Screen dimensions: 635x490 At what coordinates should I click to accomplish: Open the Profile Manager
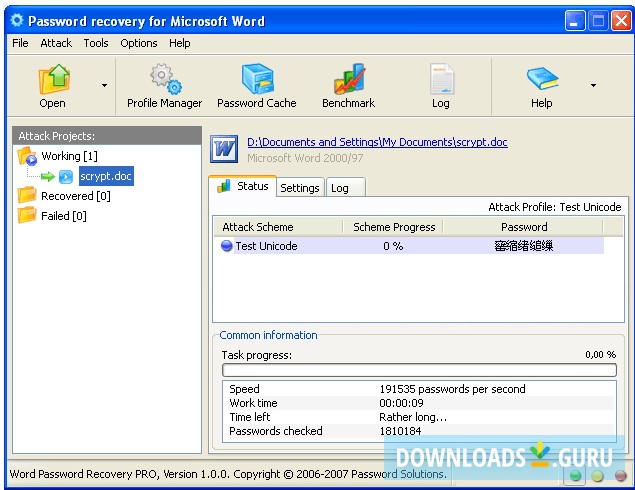coord(164,86)
